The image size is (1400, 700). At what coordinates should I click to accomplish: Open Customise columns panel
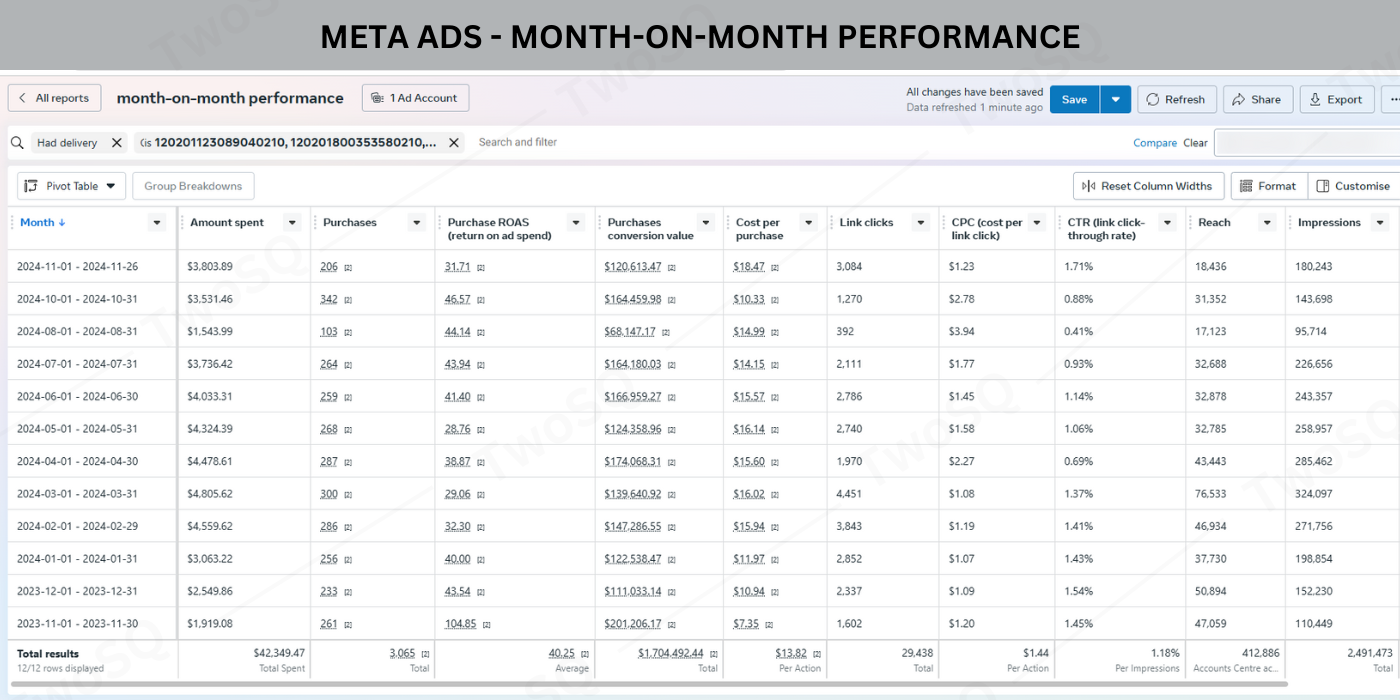(x=1353, y=186)
